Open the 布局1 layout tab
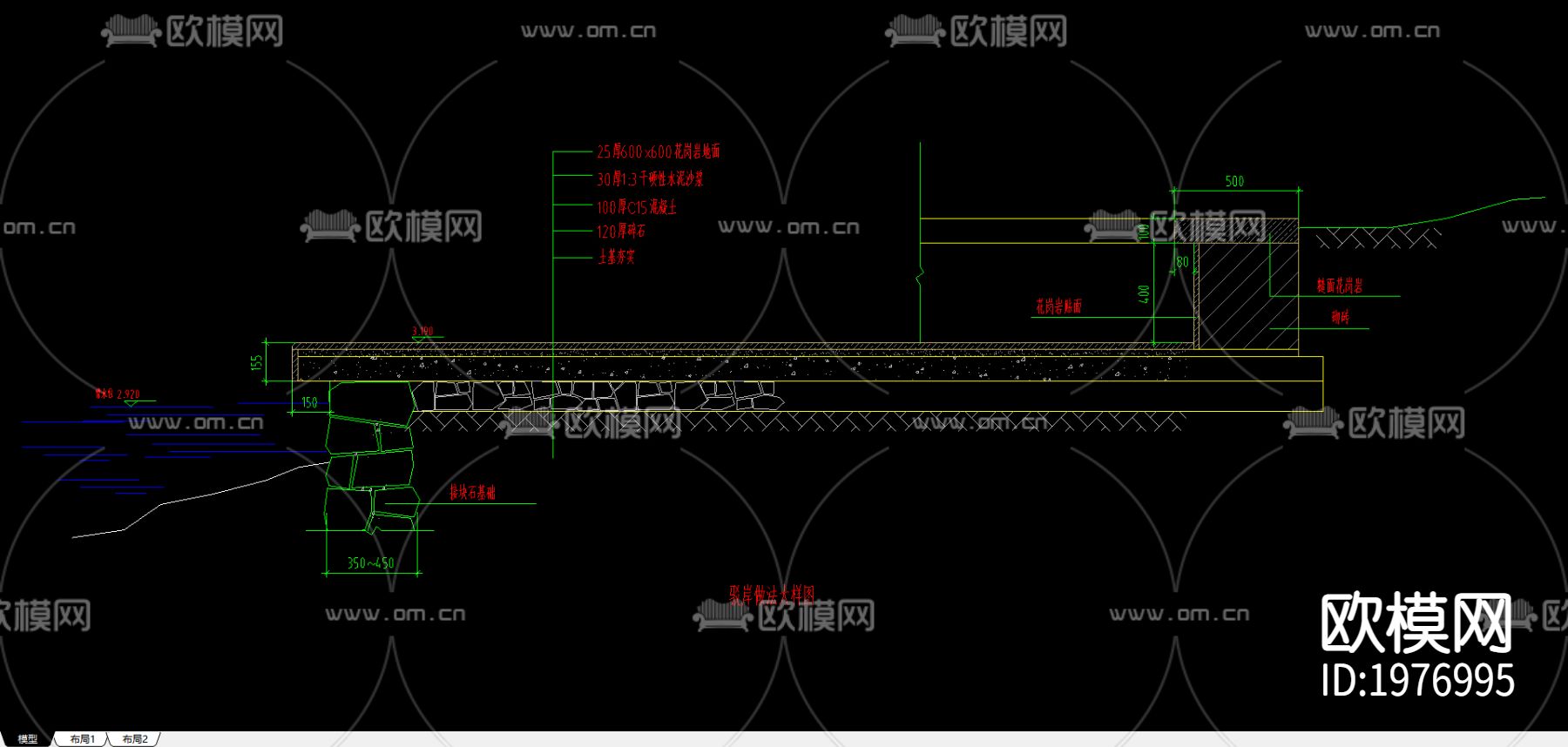This screenshot has height=747, width=1568. pyautogui.click(x=82, y=739)
